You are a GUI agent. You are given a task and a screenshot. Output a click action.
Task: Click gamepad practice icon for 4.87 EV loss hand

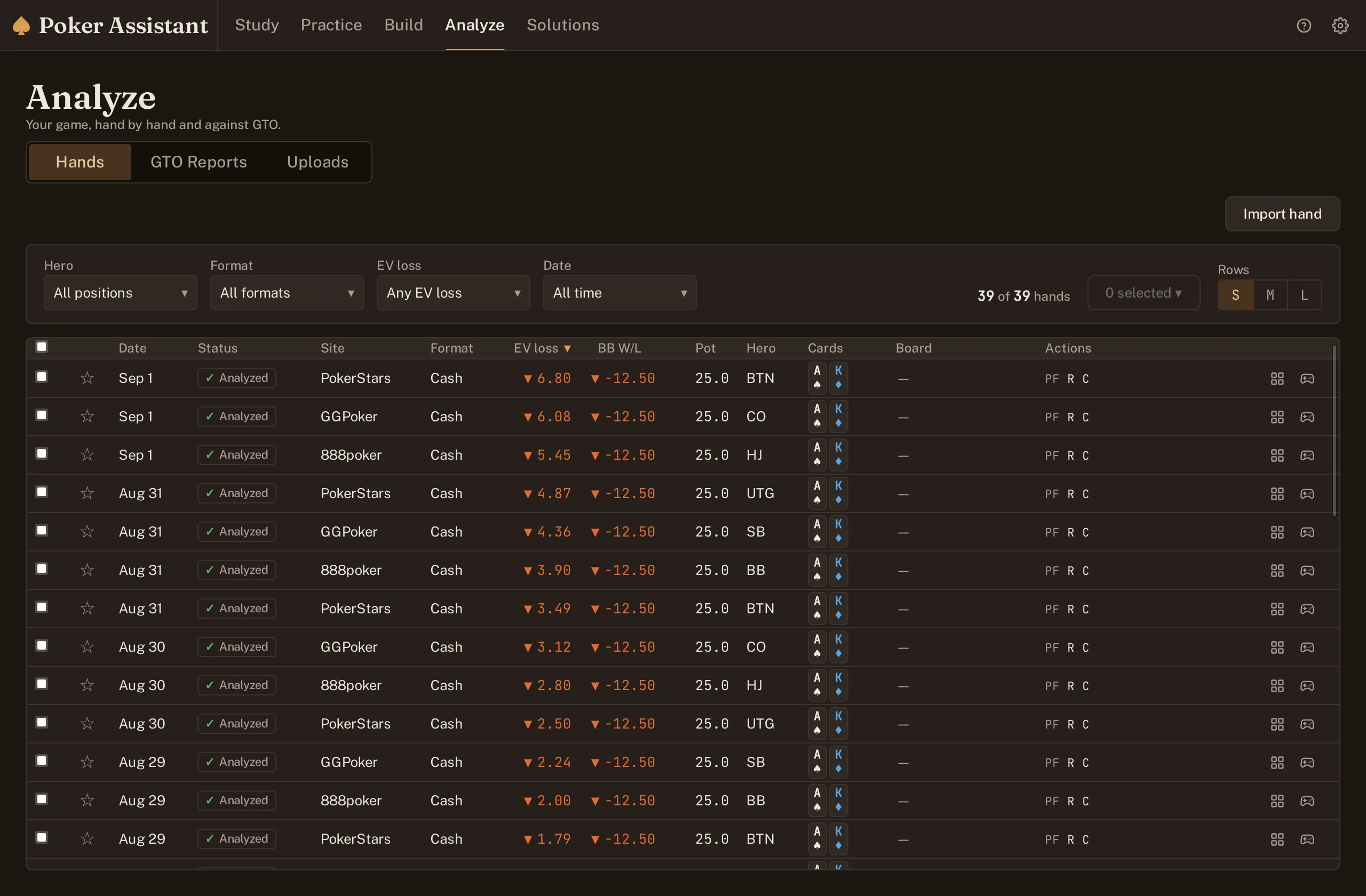1307,494
